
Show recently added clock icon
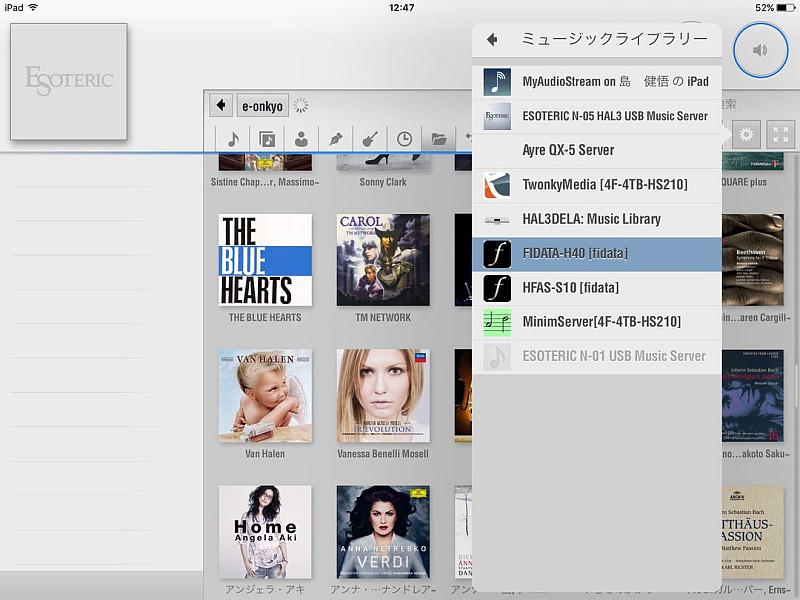pos(404,139)
